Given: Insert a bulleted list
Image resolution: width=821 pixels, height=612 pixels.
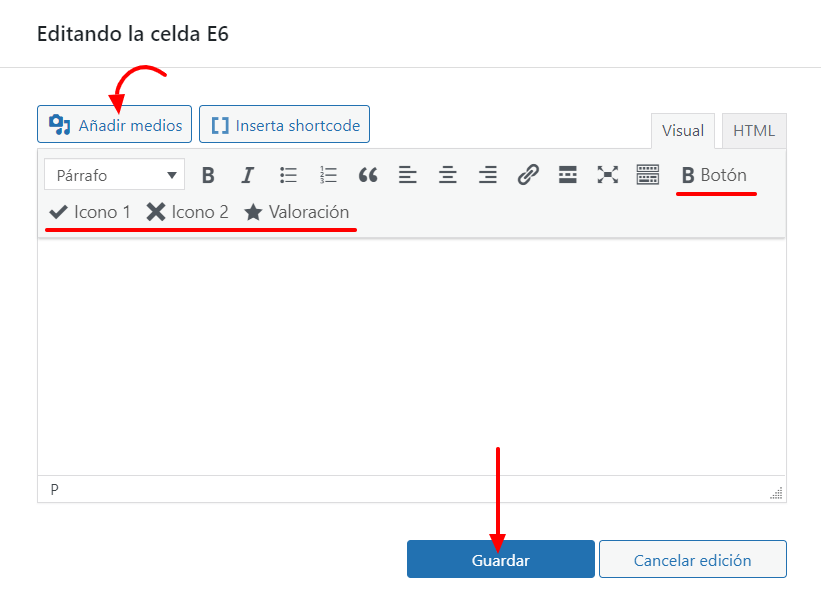Looking at the screenshot, I should (x=288, y=175).
